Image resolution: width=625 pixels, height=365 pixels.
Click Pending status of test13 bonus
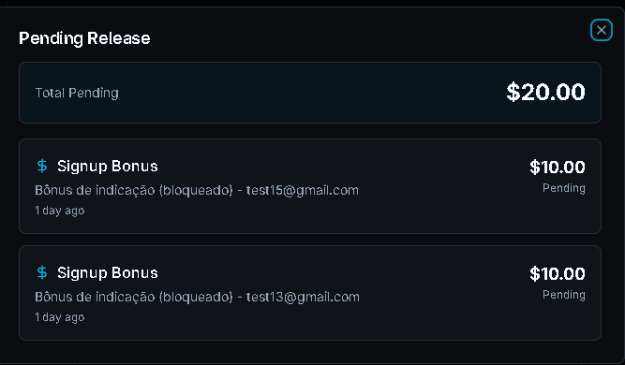coord(564,295)
